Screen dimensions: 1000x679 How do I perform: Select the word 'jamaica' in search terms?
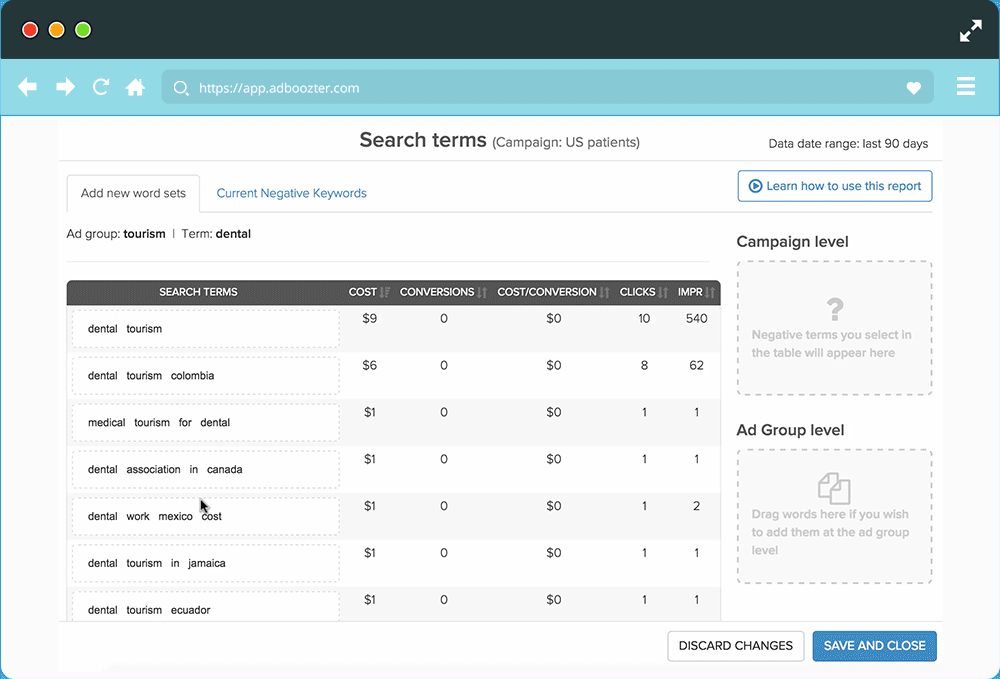click(x=207, y=564)
